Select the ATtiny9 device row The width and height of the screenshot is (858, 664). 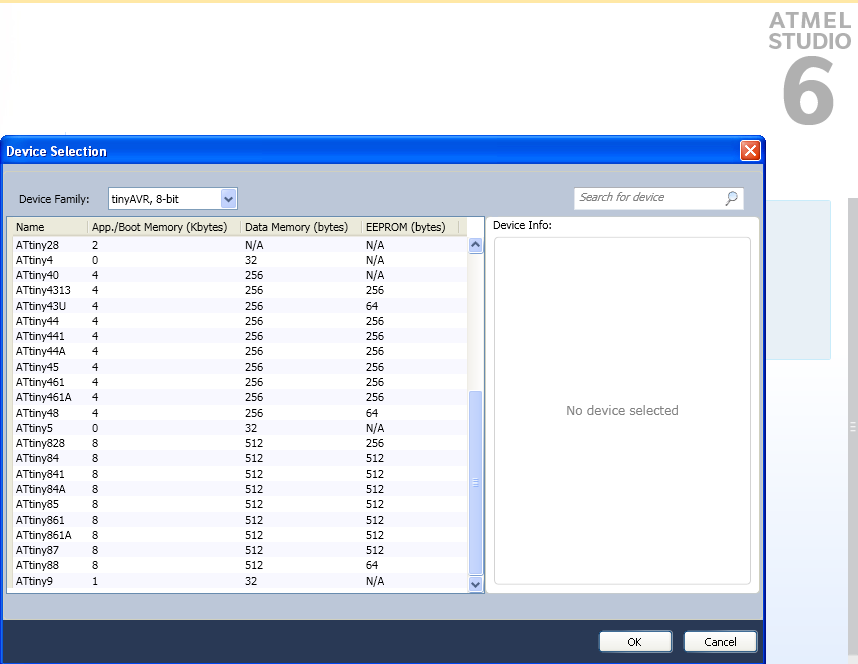(240, 581)
